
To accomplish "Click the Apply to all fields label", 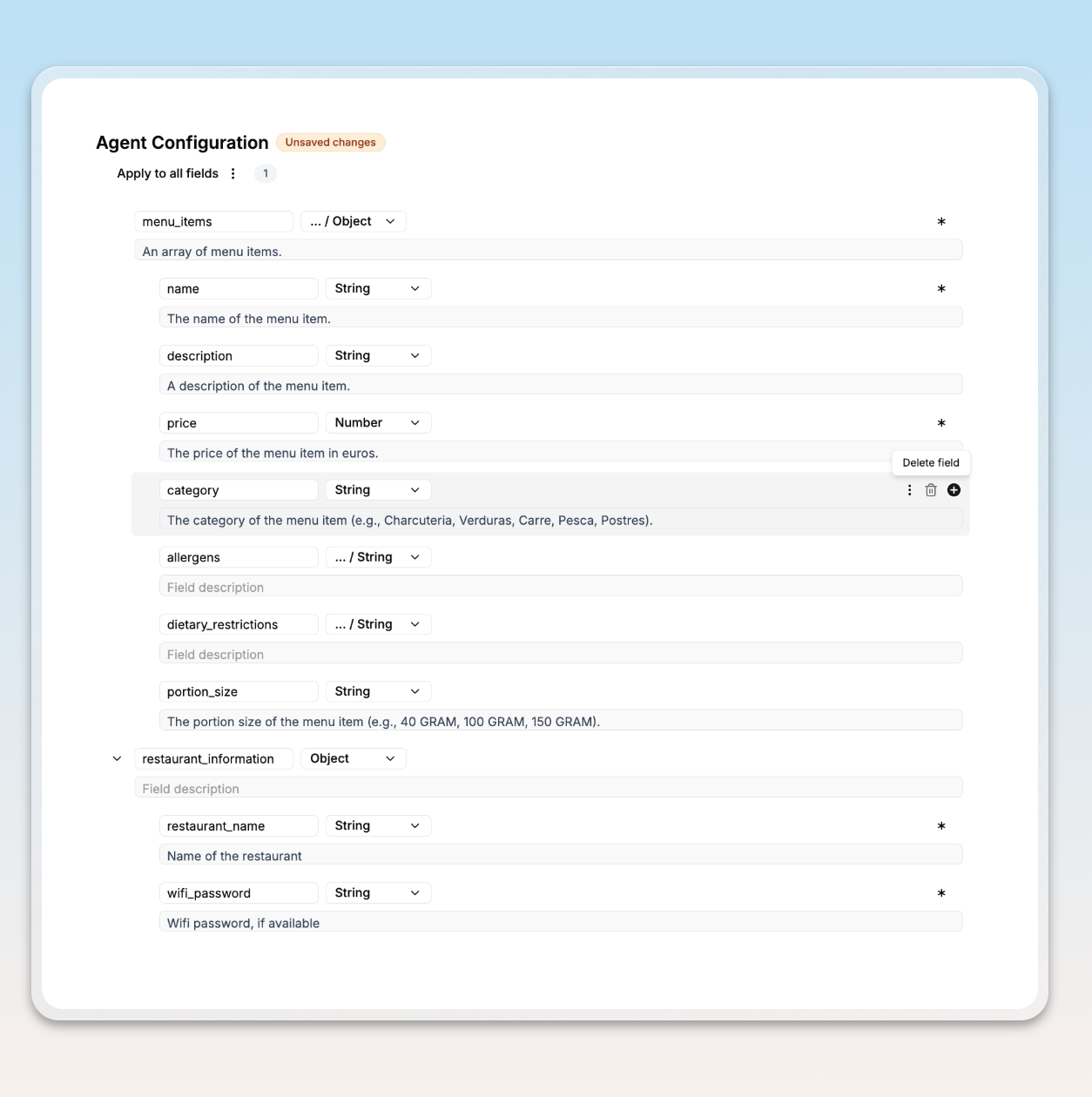I will pos(168,173).
